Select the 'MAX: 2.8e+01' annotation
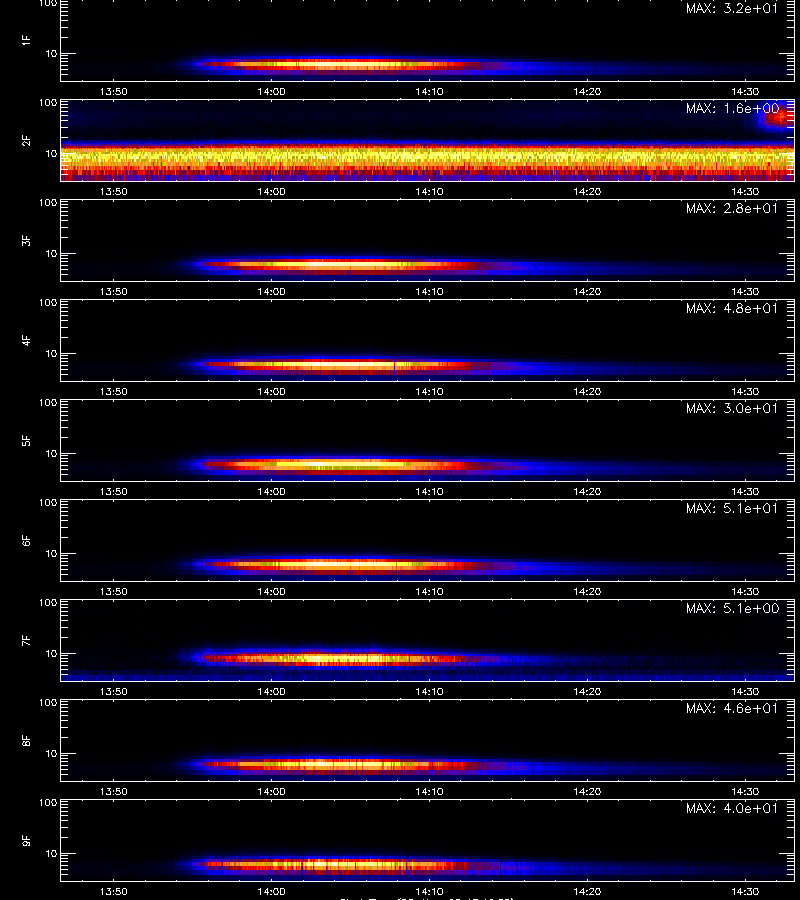This screenshot has width=800, height=900. [x=732, y=208]
